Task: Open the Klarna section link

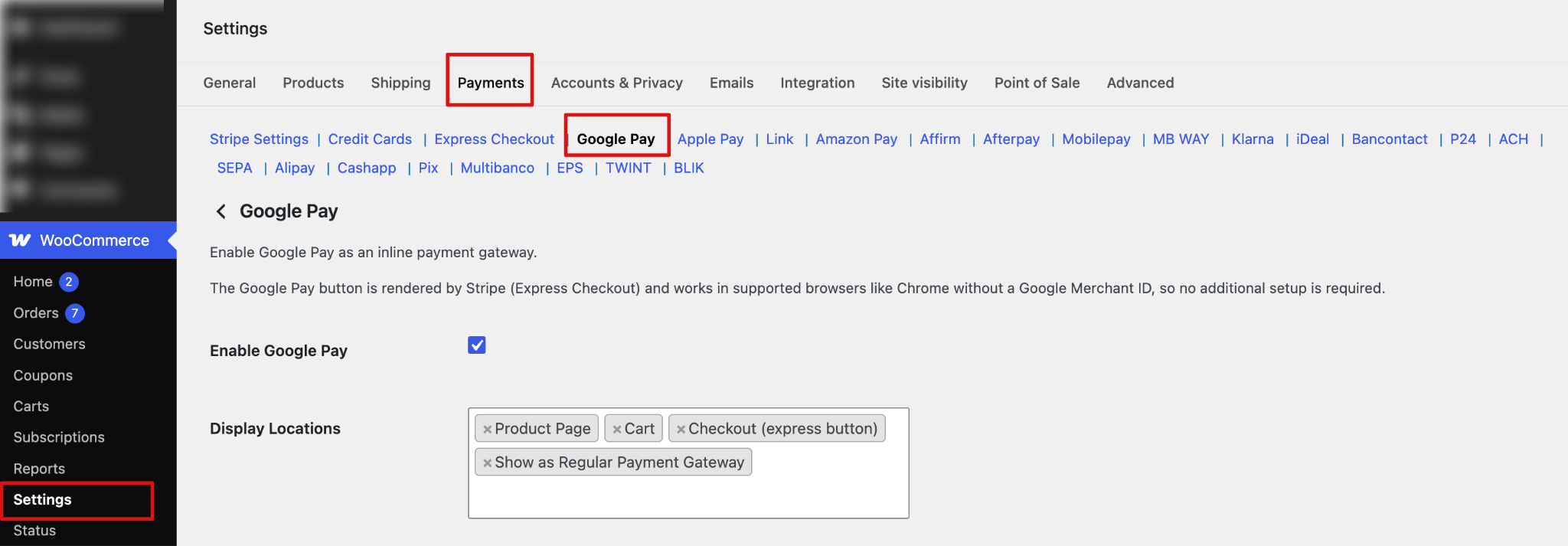Action: pos(1253,139)
